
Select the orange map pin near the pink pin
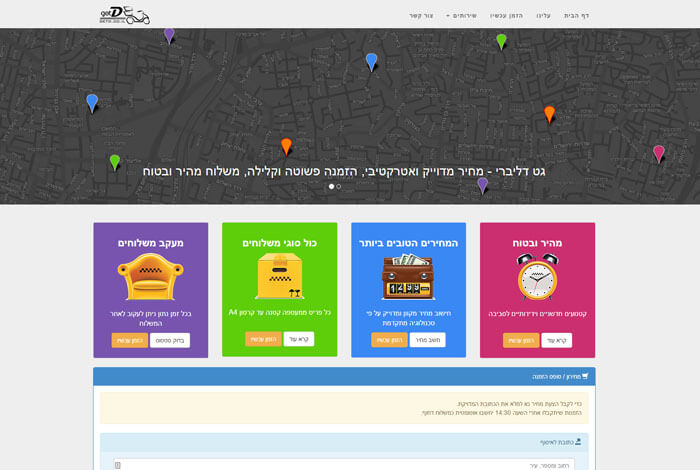[549, 114]
